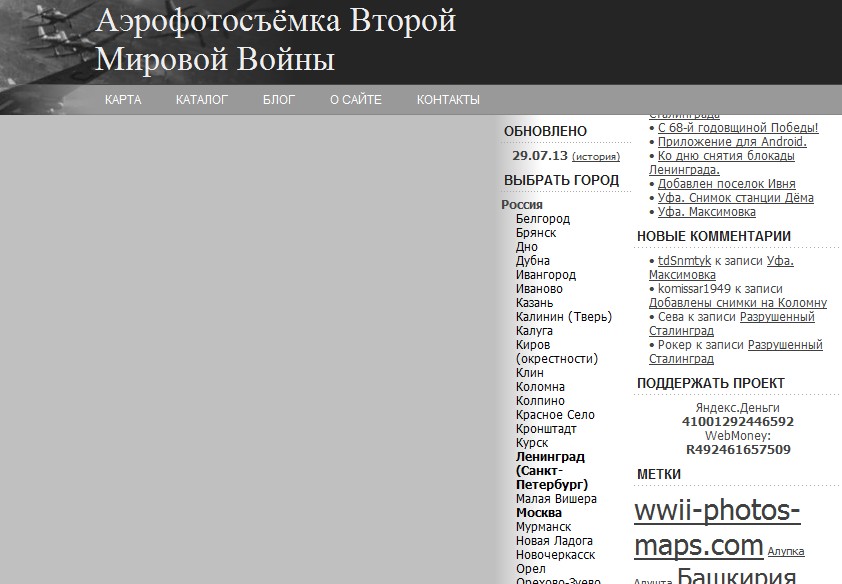Viewport: 842px width, 584px height.
Task: Open comment link Добавлены снимки на Коломну
Action: click(x=738, y=303)
